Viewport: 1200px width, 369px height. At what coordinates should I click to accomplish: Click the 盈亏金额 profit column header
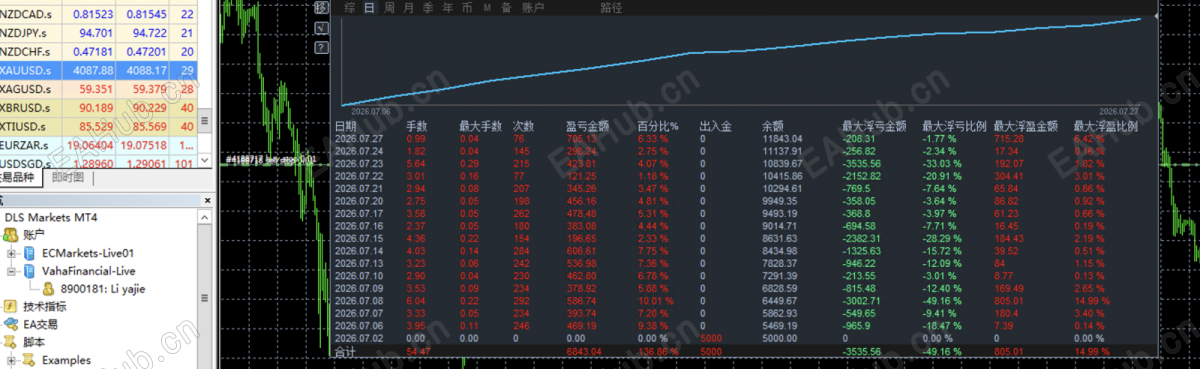pyautogui.click(x=588, y=127)
